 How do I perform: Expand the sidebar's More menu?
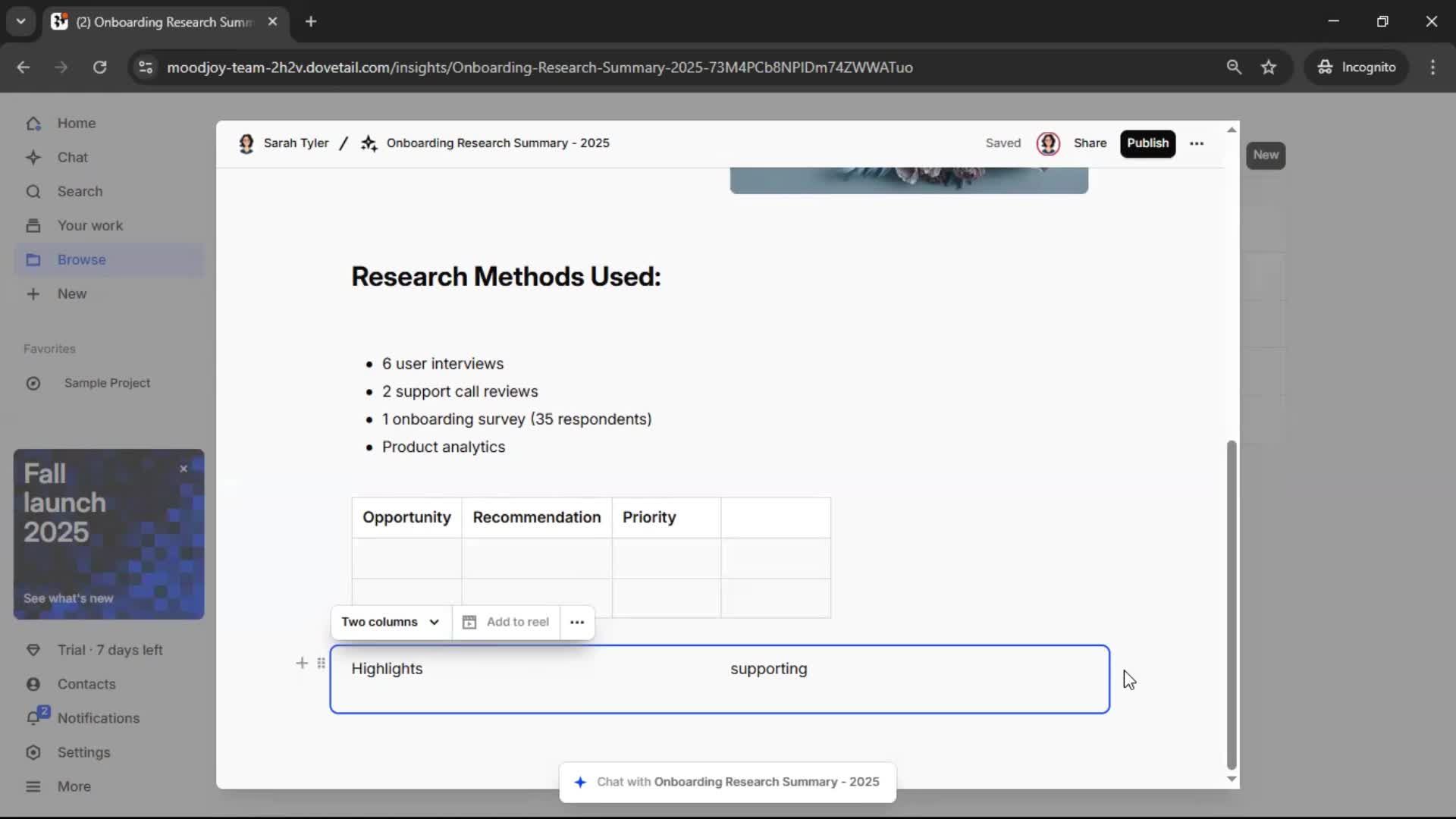(x=74, y=786)
